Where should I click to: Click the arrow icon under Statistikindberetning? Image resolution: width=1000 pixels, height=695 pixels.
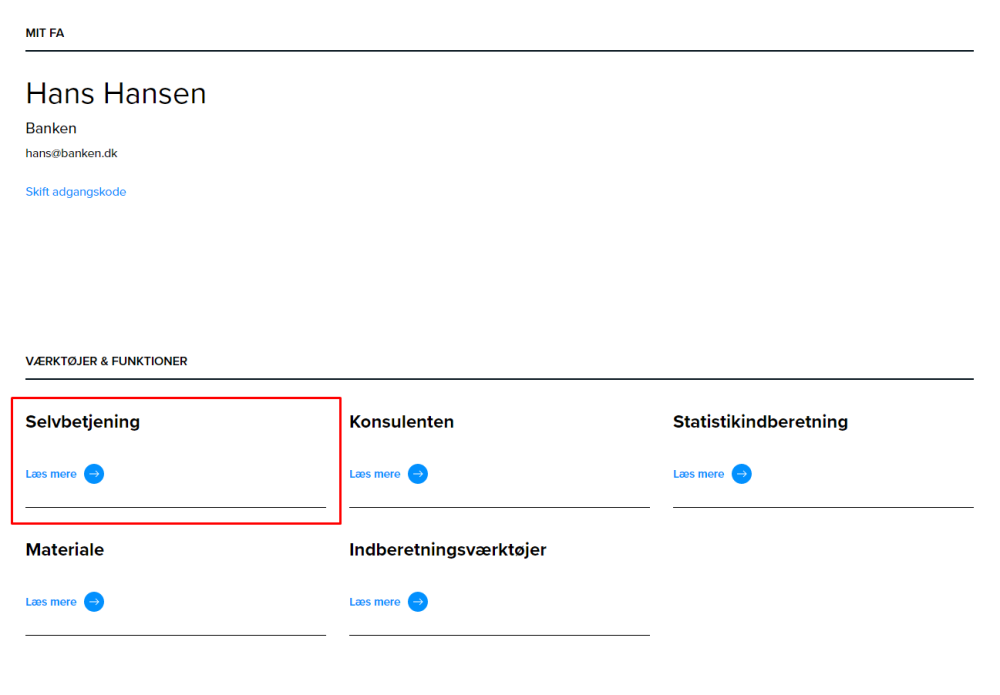tap(742, 474)
